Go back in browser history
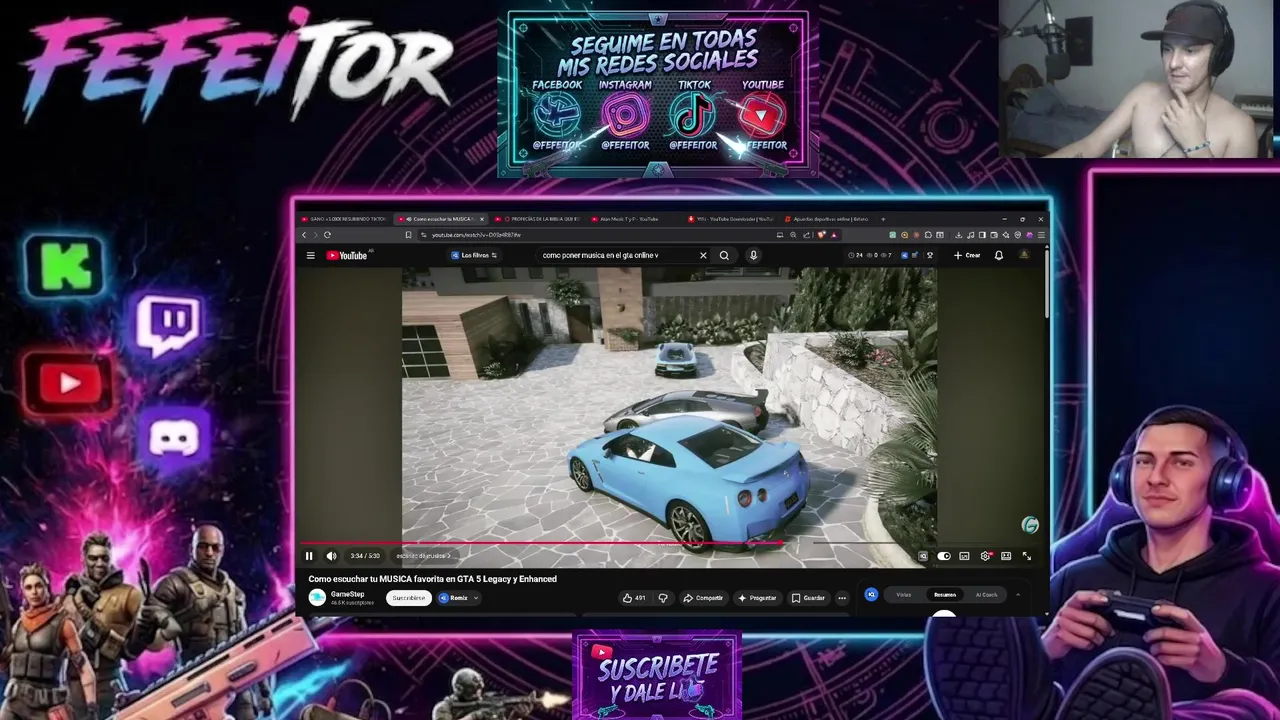The height and width of the screenshot is (720, 1280). coord(304,235)
